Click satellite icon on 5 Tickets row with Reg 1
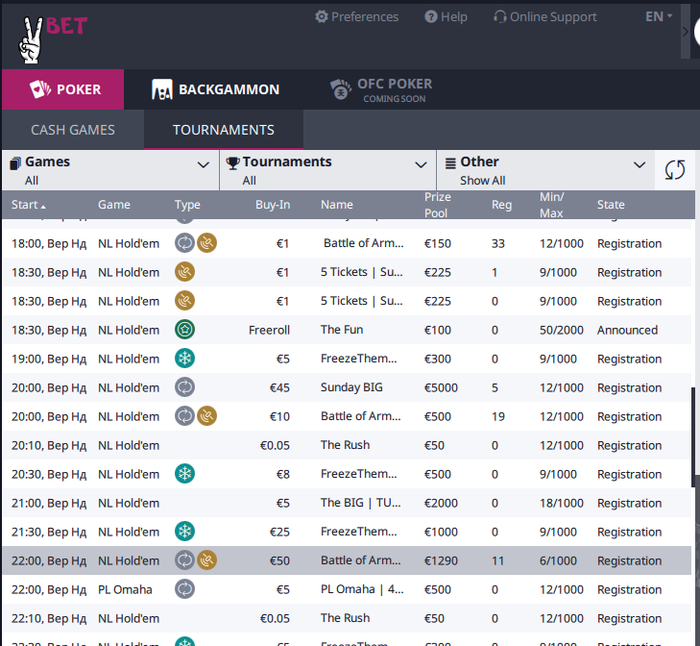 [184, 272]
